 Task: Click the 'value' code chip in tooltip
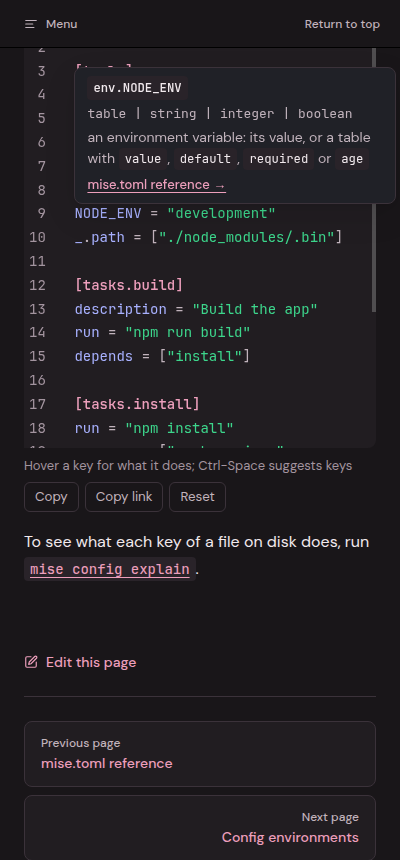143,159
